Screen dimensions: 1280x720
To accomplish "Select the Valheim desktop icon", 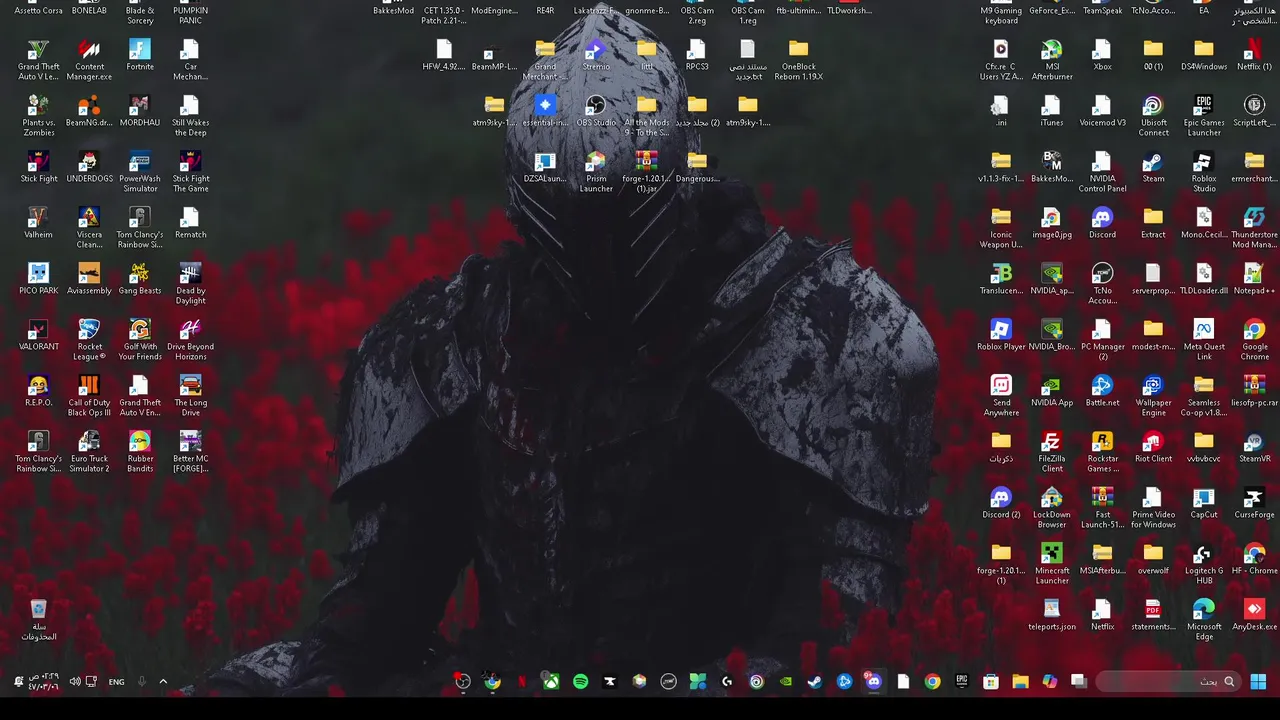I will point(38,223).
